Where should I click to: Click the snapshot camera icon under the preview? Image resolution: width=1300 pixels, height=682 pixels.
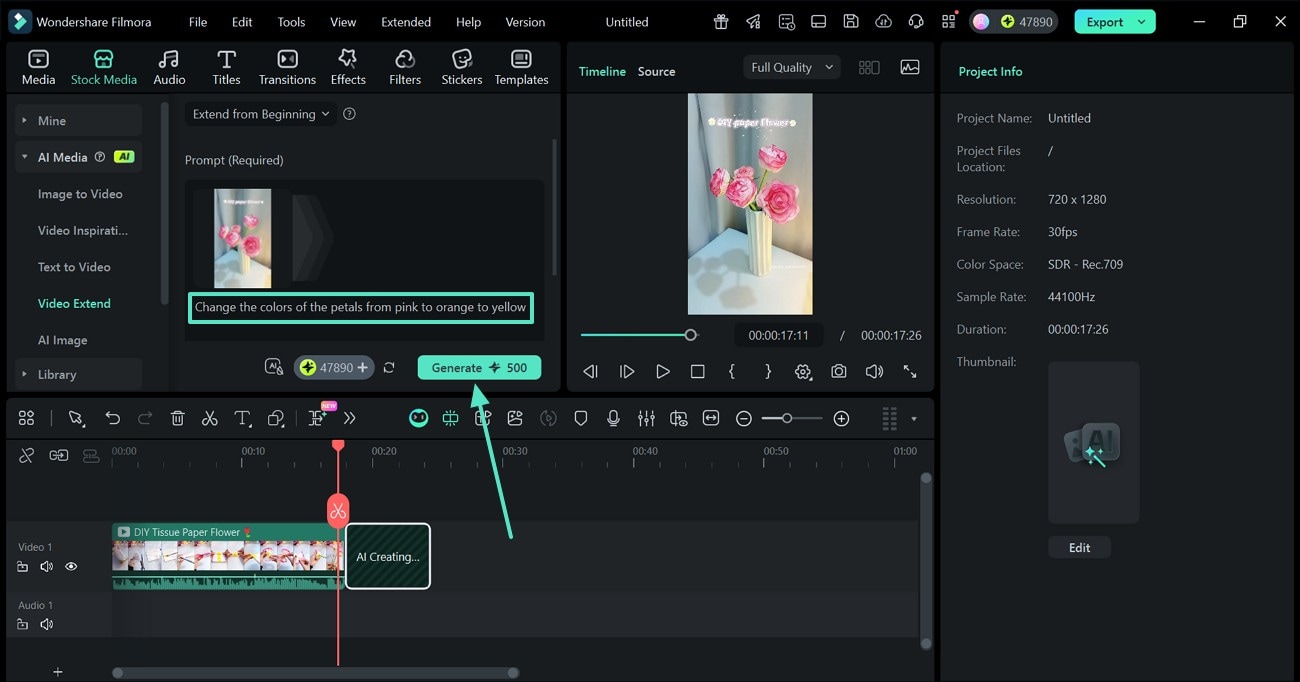tap(838, 371)
